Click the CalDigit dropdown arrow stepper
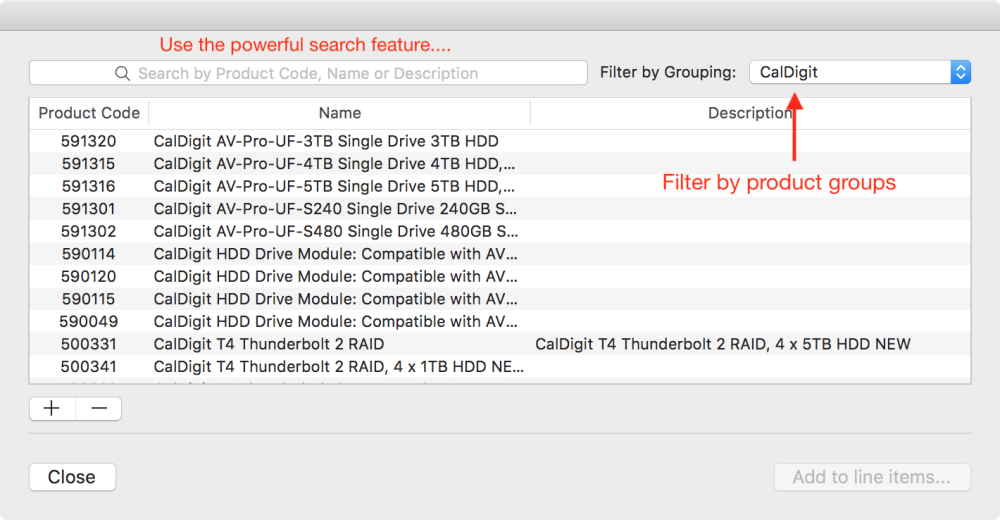 pos(960,72)
